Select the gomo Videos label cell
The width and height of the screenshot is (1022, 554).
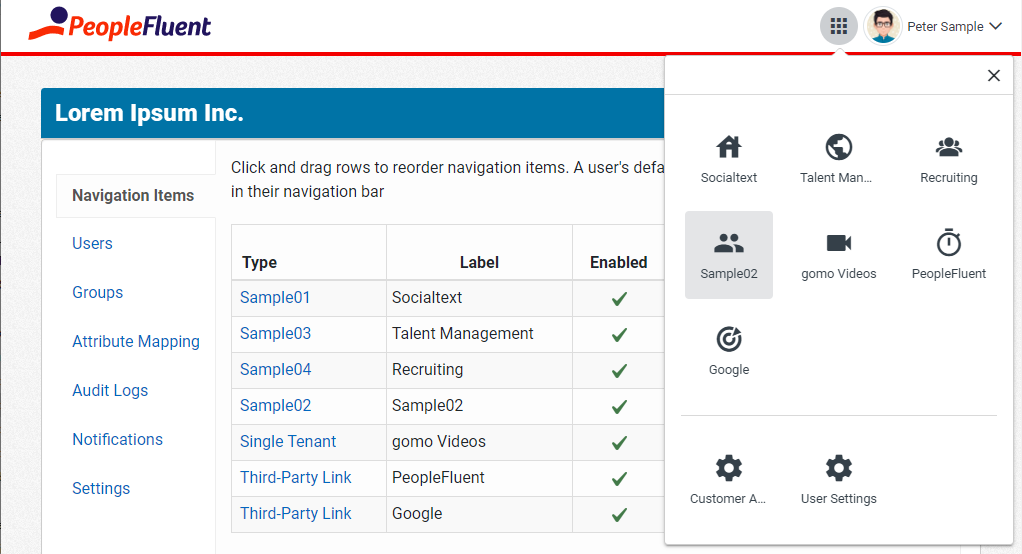pyautogui.click(x=479, y=442)
